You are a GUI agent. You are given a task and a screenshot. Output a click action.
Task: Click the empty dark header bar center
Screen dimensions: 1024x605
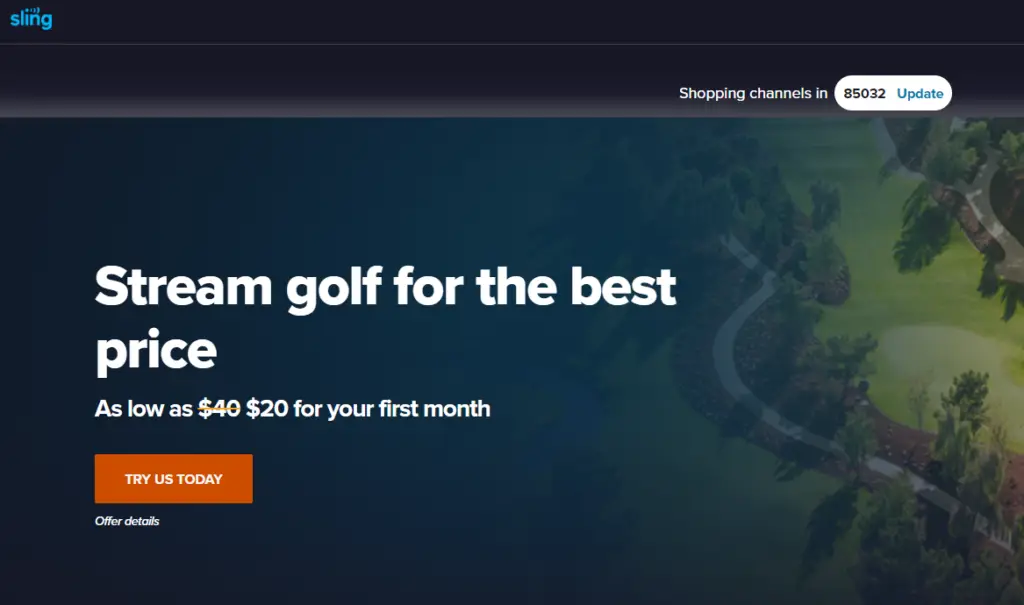[512, 22]
